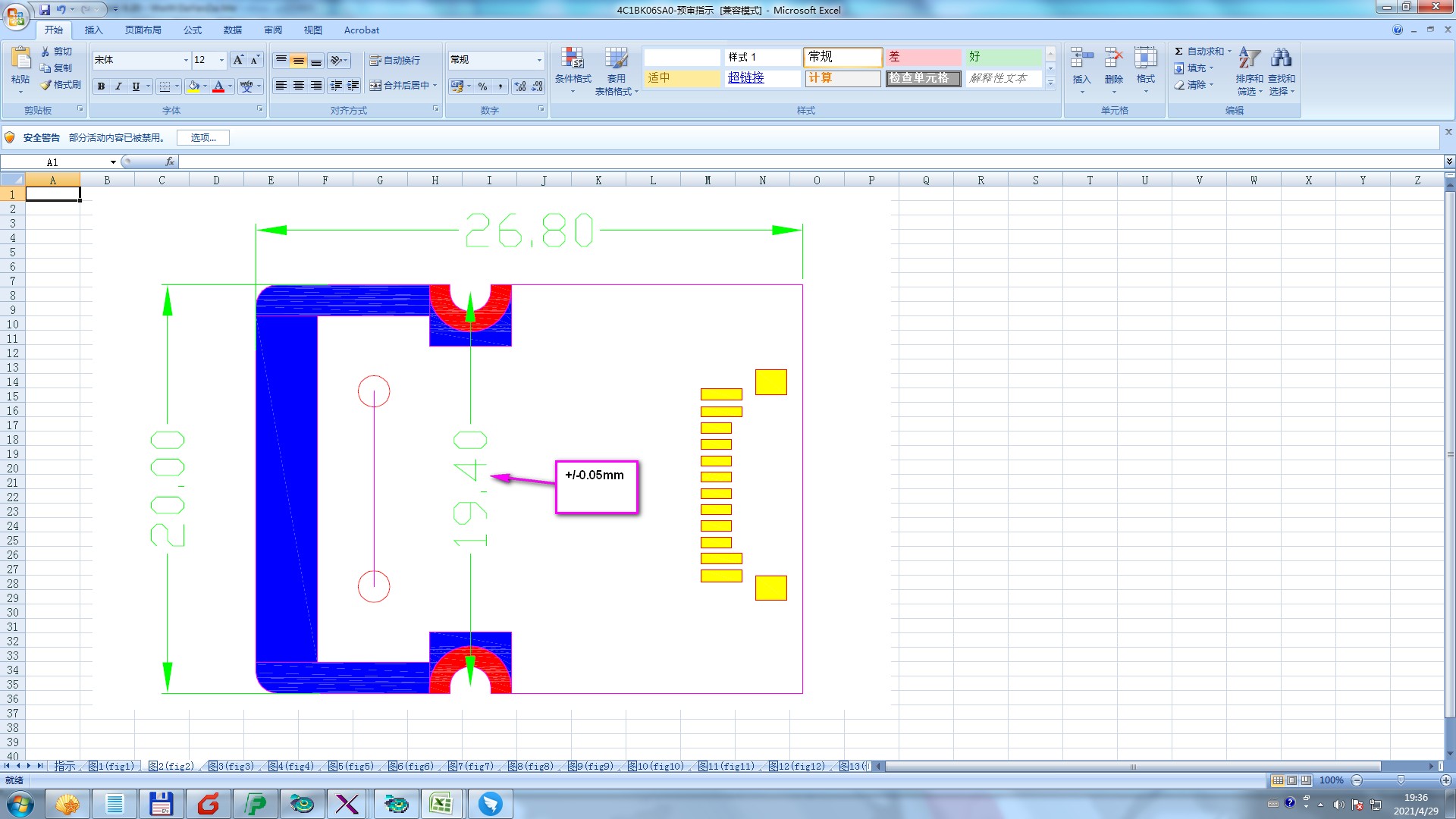Open Conditional Formatting icon
The height and width of the screenshot is (819, 1456).
[573, 59]
